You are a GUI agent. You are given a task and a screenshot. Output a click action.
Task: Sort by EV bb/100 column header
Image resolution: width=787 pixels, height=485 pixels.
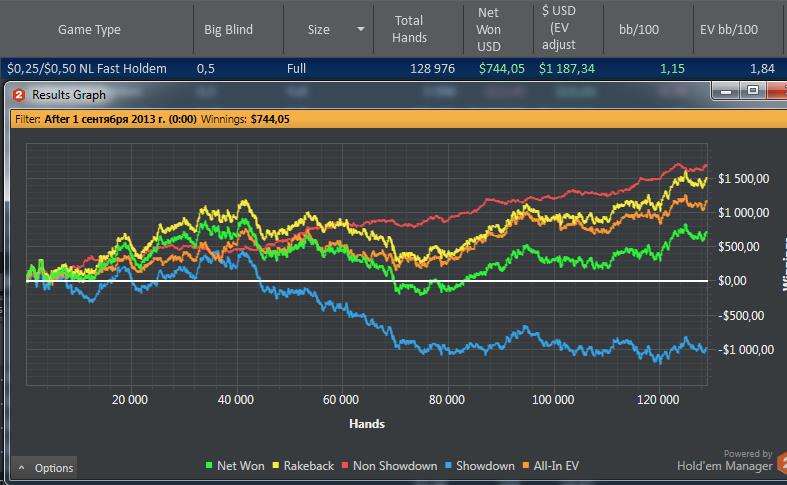coord(729,30)
